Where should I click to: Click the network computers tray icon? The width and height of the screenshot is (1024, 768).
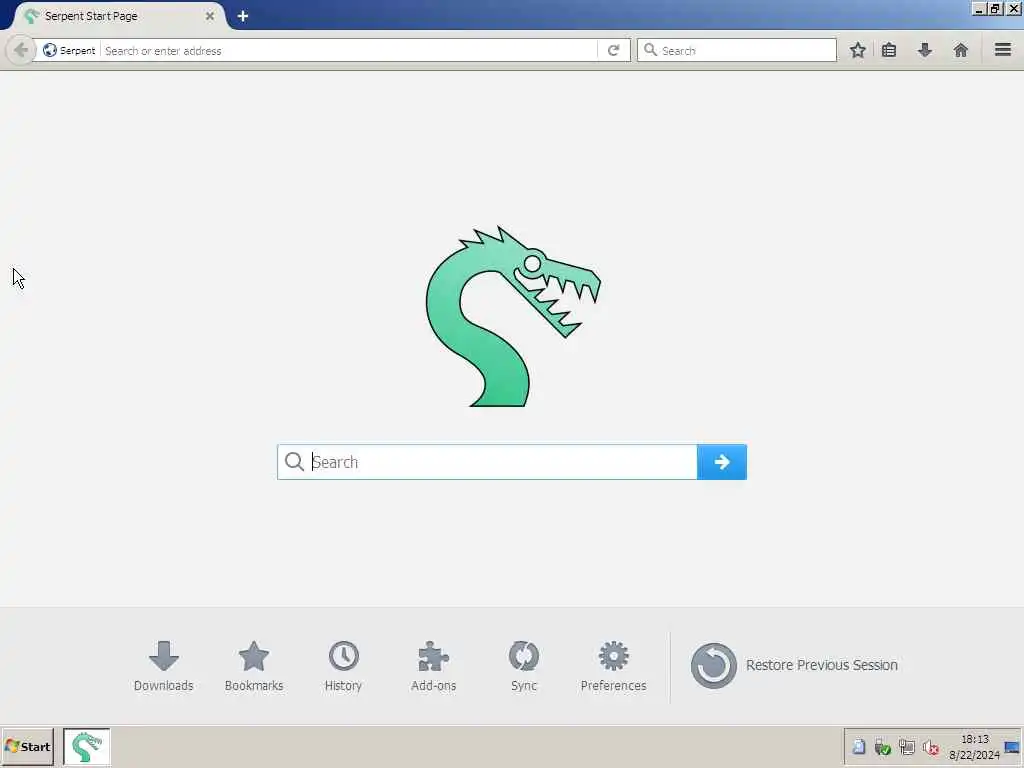906,747
